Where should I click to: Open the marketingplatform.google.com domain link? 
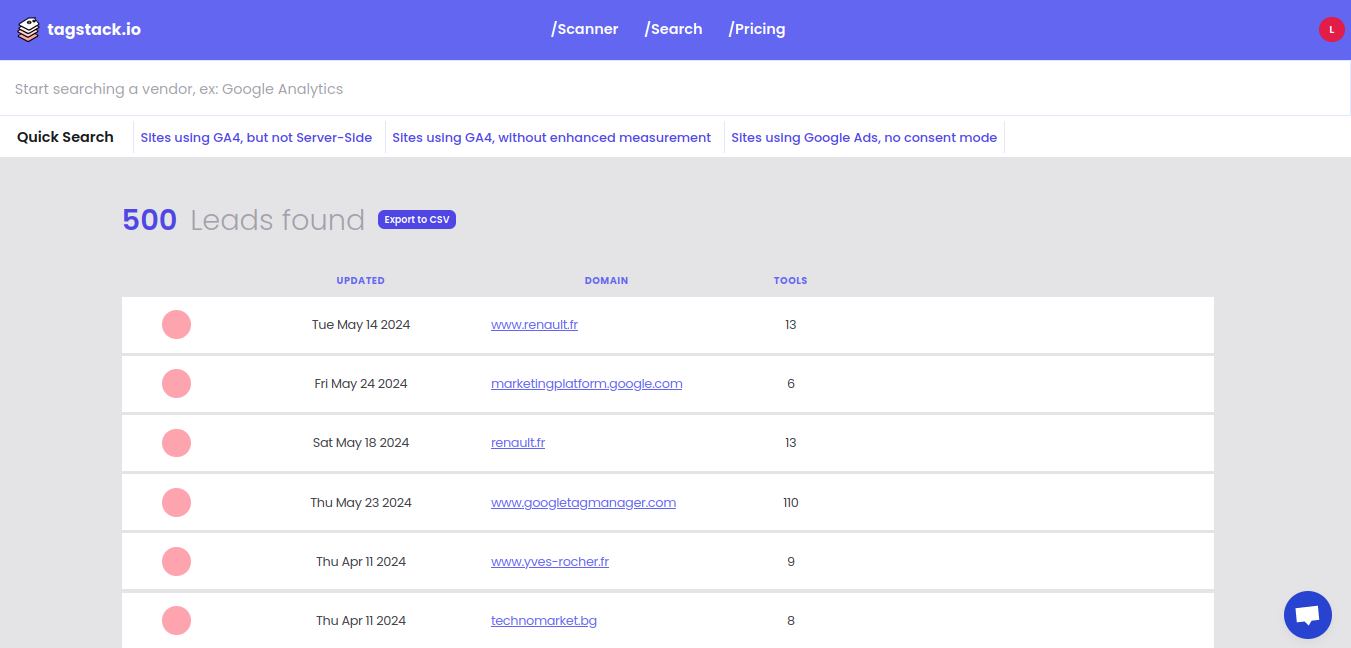tap(587, 384)
